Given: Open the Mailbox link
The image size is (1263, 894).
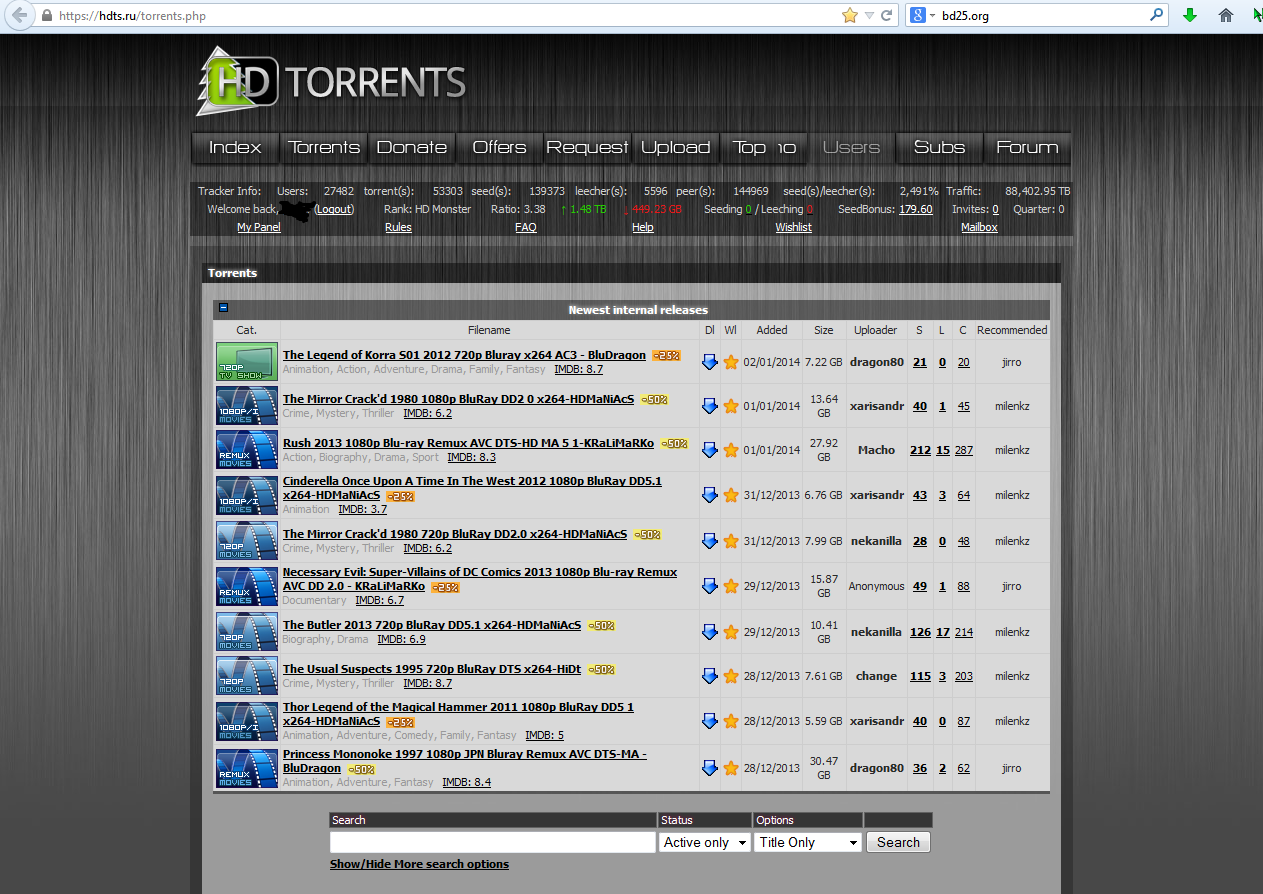Looking at the screenshot, I should 979,227.
